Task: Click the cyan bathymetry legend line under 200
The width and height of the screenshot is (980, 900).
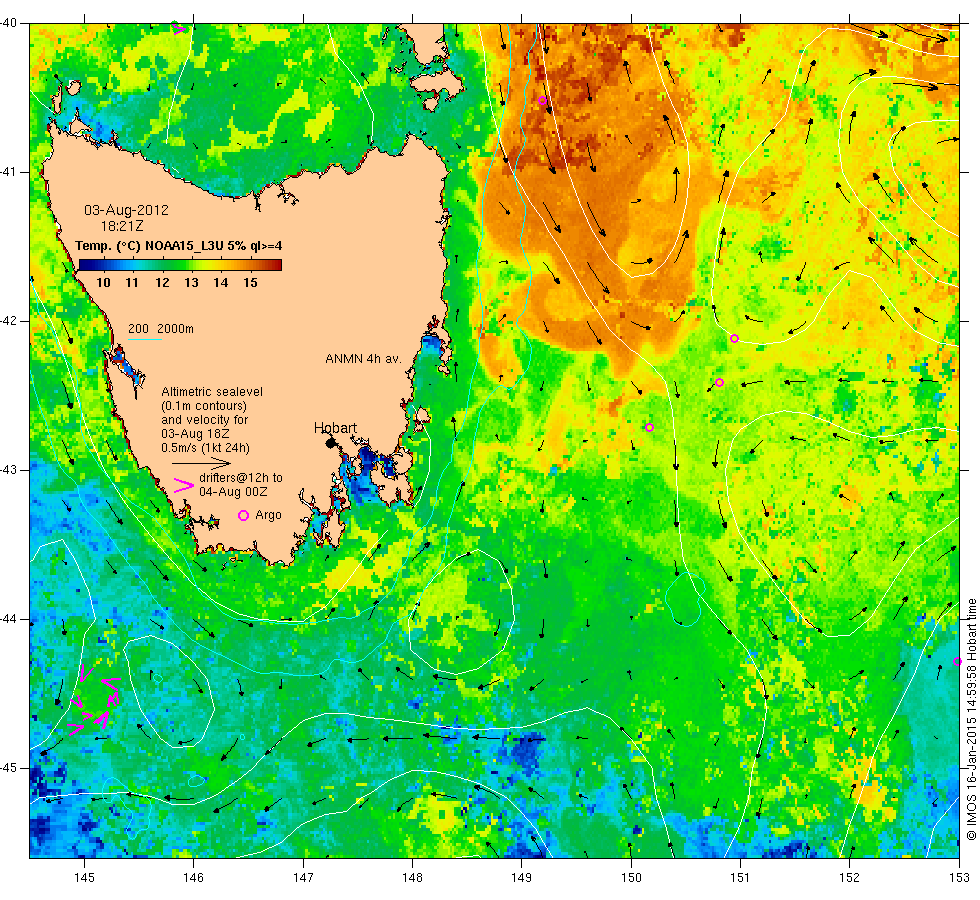Action: click(145, 339)
